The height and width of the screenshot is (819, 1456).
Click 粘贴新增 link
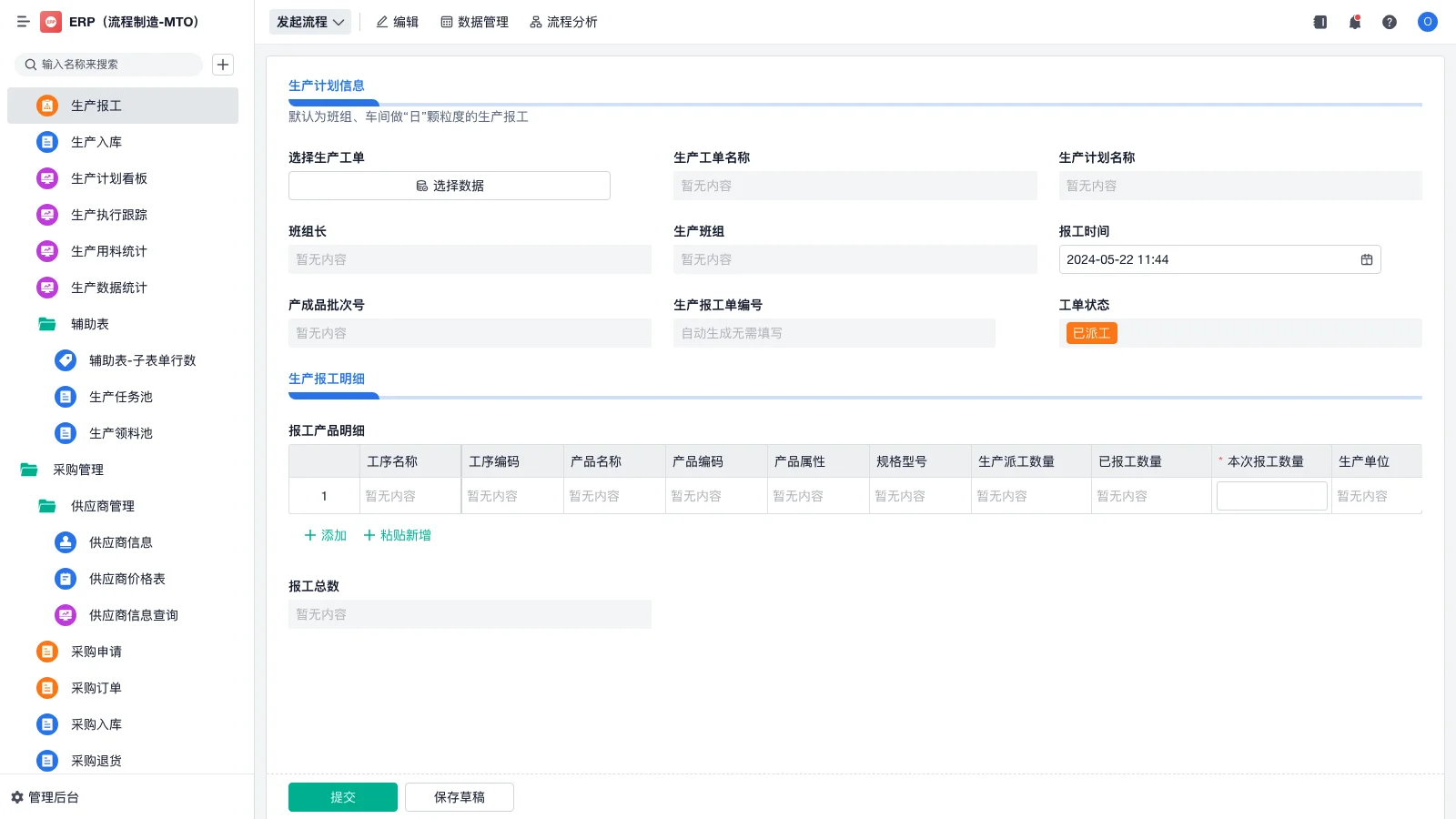tap(398, 535)
